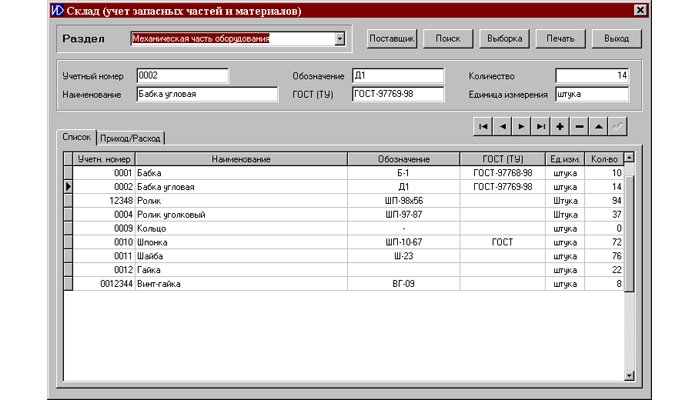Click the Наименование column header

click(x=241, y=159)
